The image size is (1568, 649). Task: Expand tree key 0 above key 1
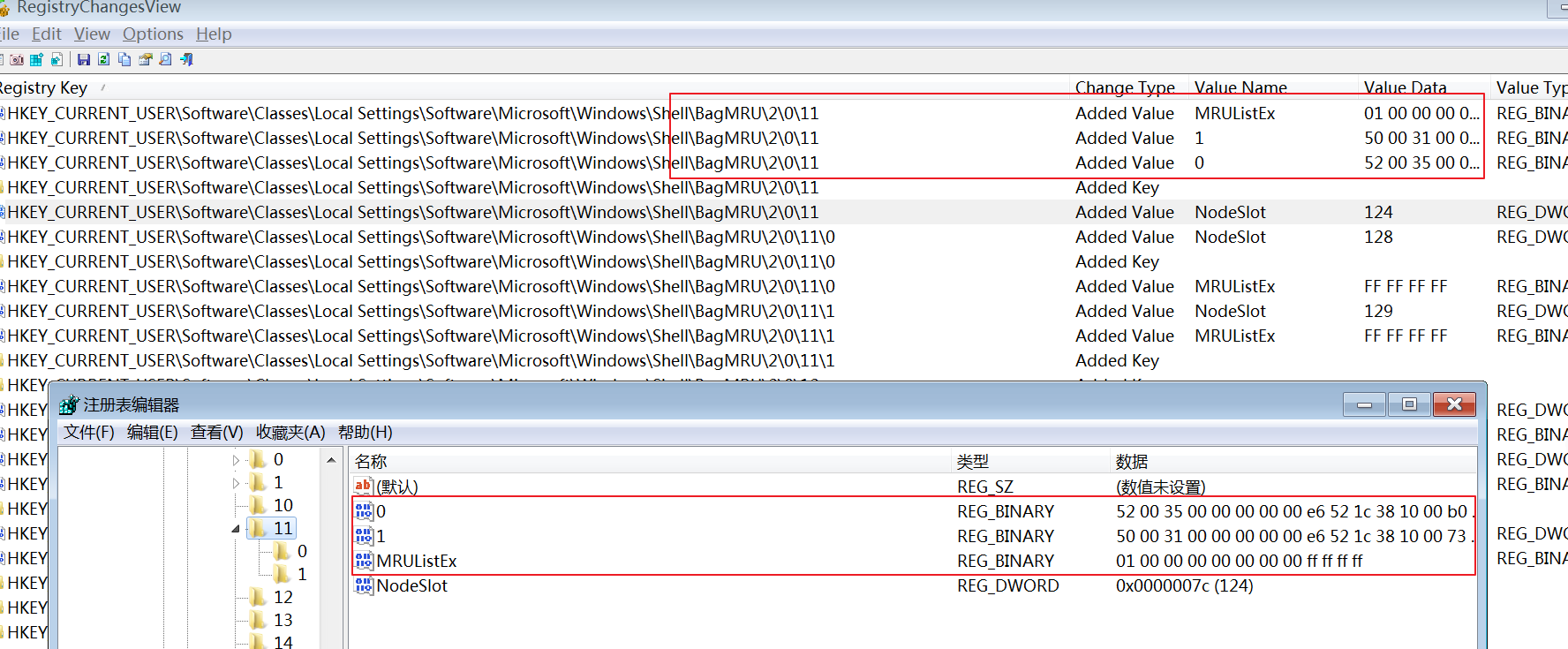(x=236, y=460)
